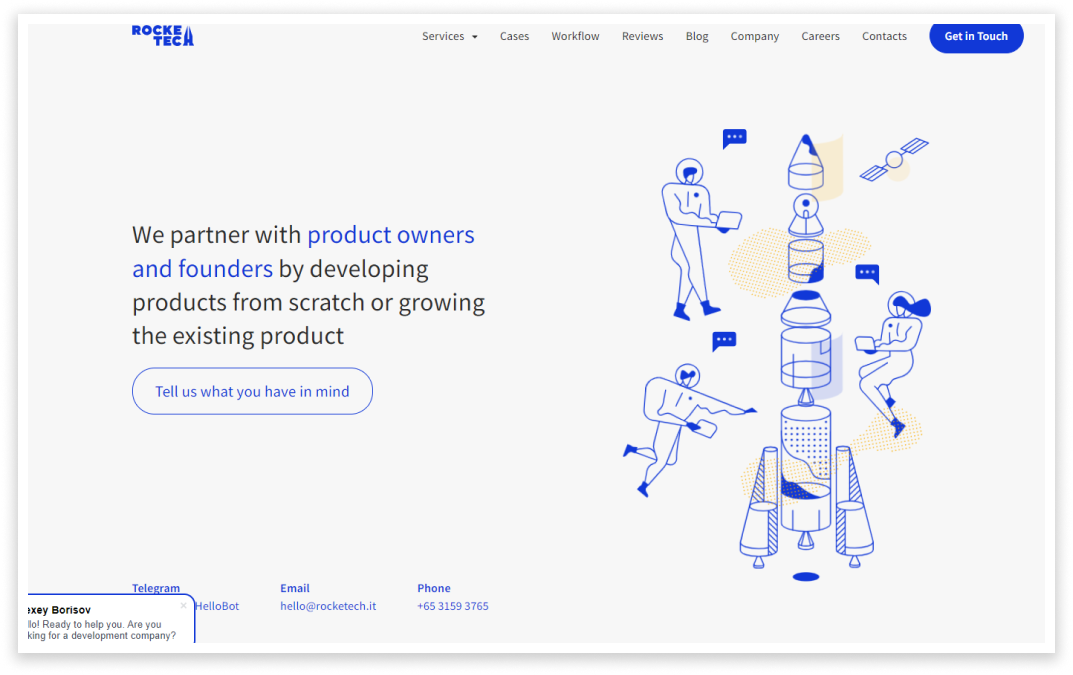Image resolution: width=1073 pixels, height=675 pixels.
Task: Click the Rocketech logo
Action: (162, 34)
